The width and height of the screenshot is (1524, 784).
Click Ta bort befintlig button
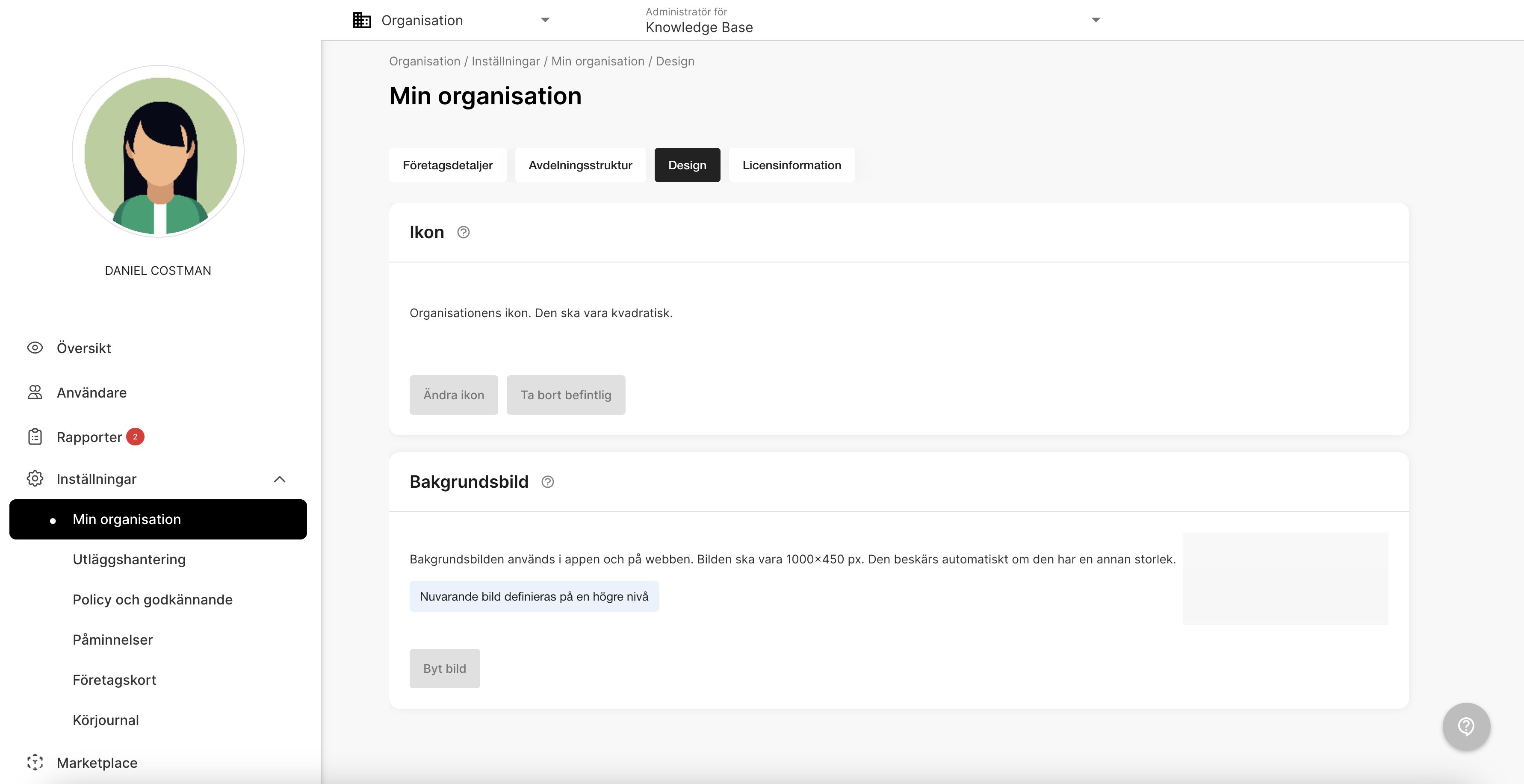566,395
